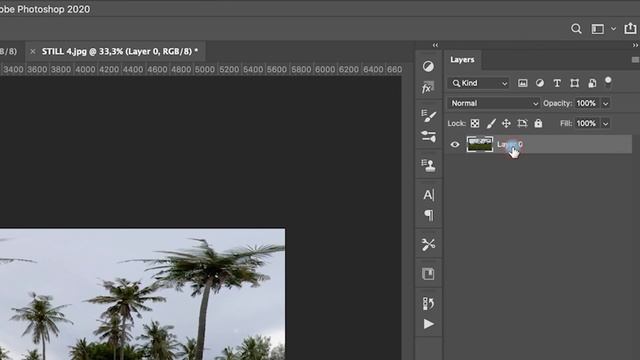This screenshot has height=360, width=640.
Task: Open the Libraries panel icon
Action: click(x=428, y=274)
